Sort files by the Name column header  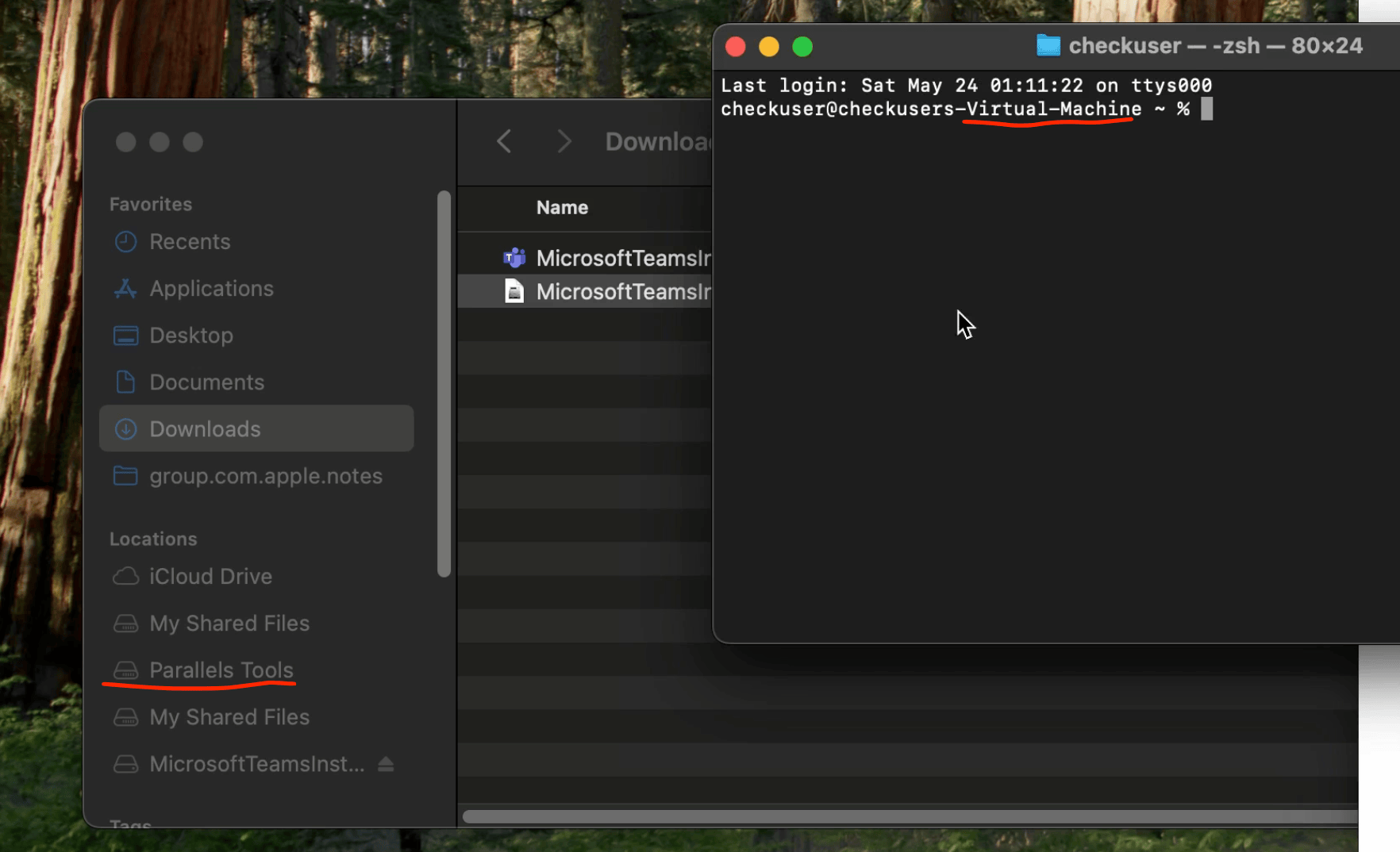click(x=562, y=208)
